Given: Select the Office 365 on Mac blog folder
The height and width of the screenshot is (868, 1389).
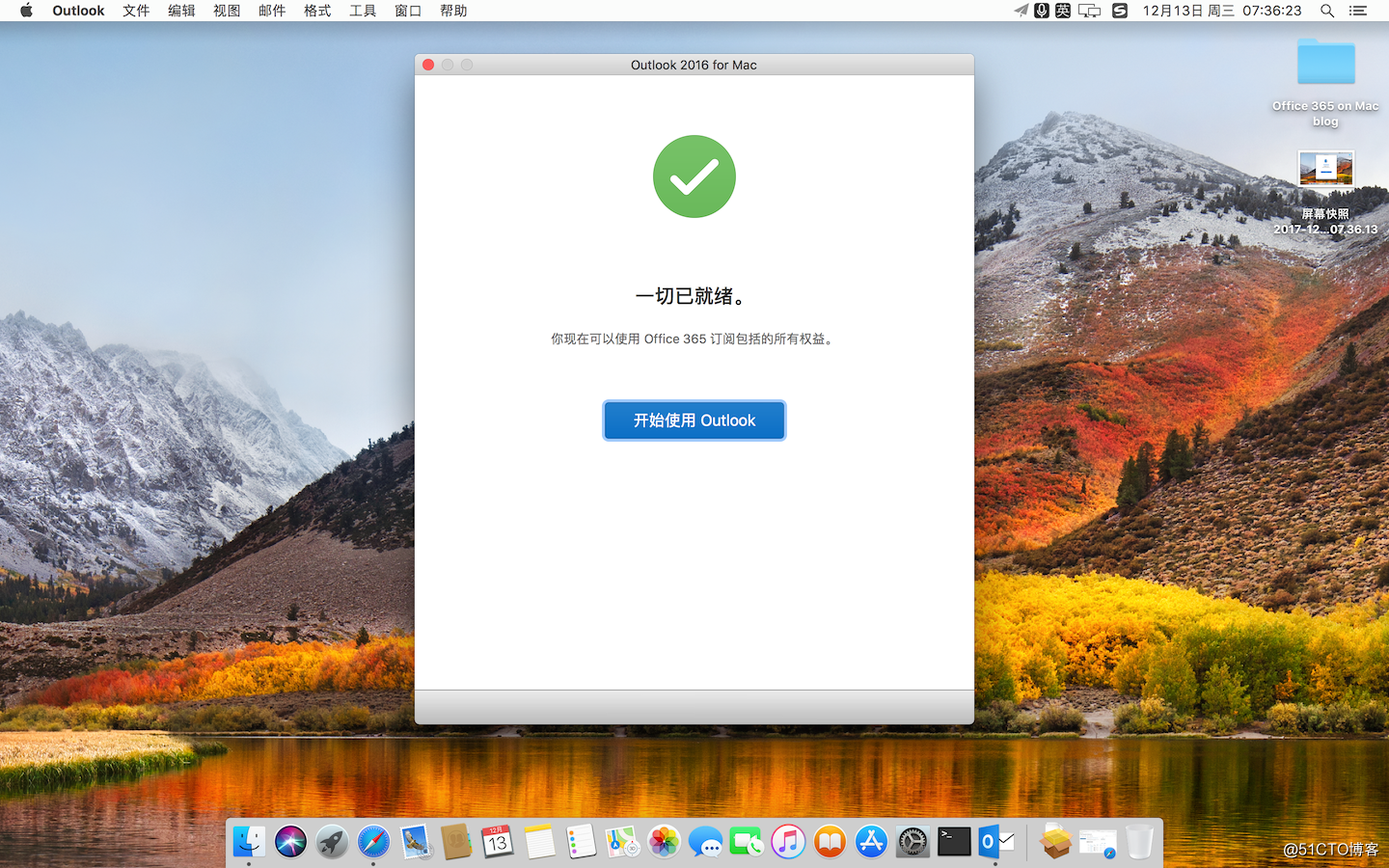Looking at the screenshot, I should [x=1325, y=82].
